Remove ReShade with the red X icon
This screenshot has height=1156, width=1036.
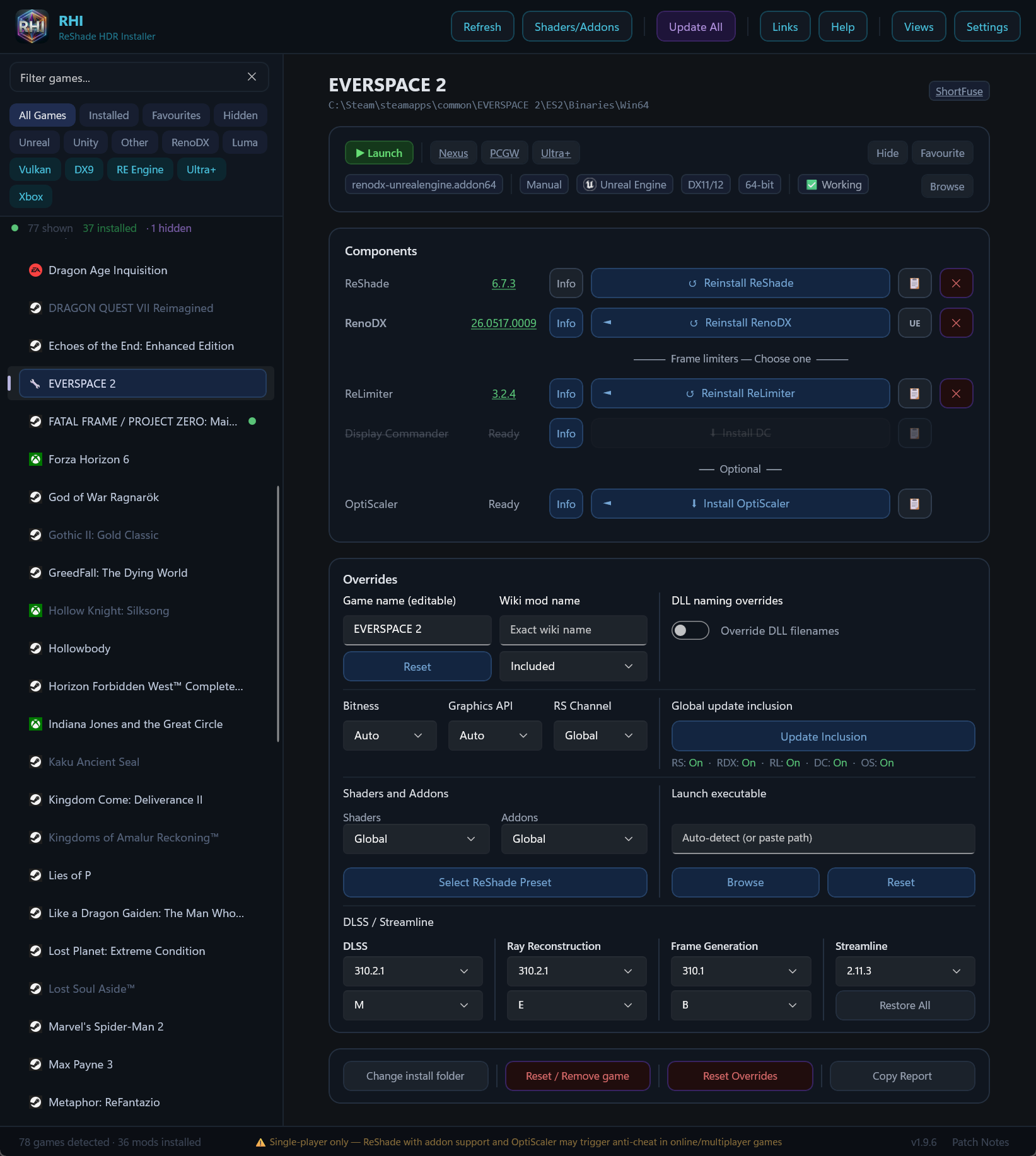click(x=956, y=283)
